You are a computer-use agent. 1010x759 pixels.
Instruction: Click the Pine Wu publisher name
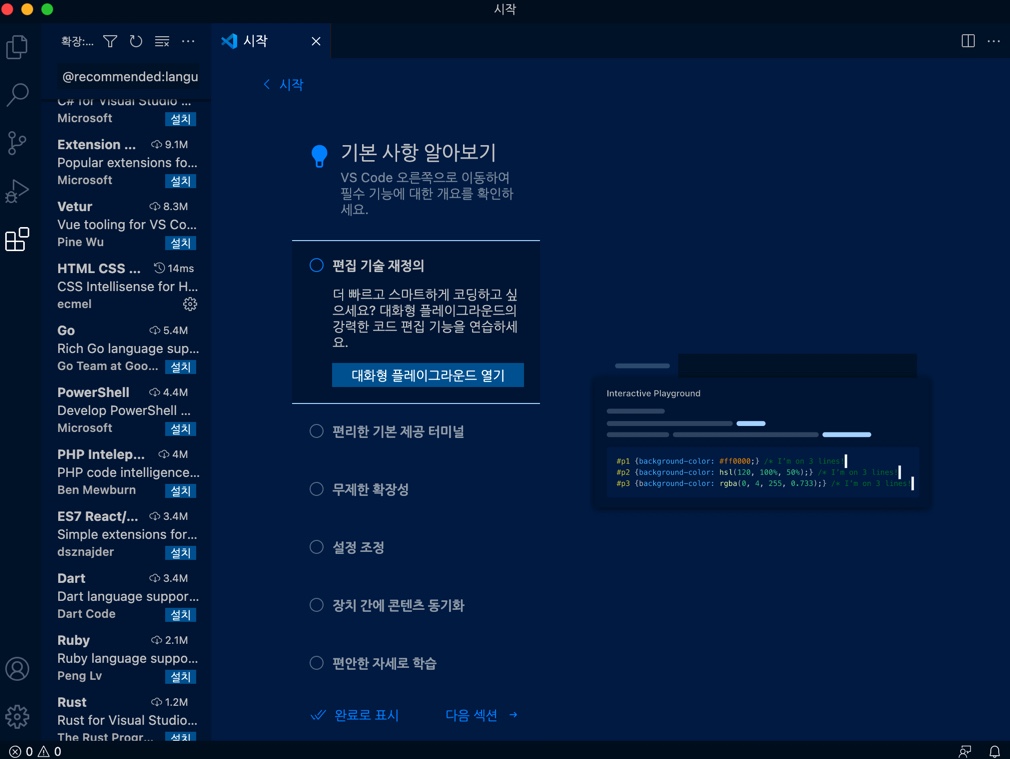pyautogui.click(x=81, y=242)
